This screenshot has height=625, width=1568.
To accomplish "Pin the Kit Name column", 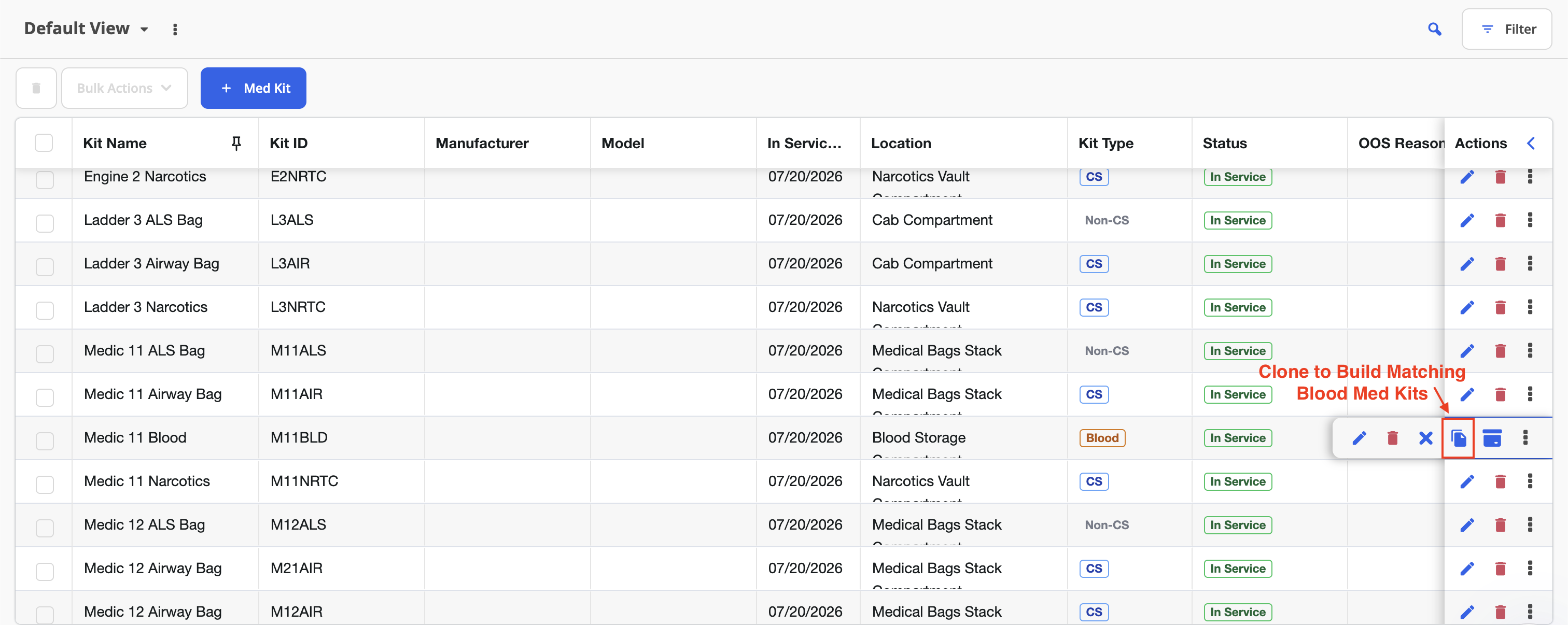I will [236, 143].
